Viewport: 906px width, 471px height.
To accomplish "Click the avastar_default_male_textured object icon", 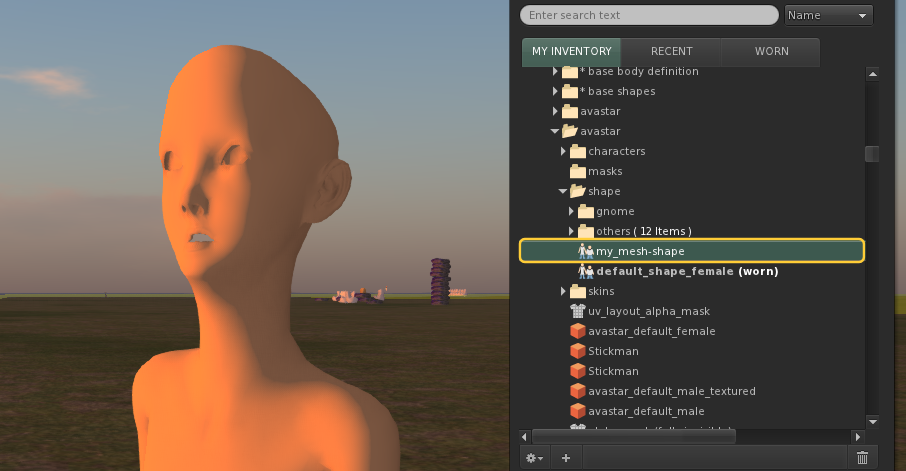I will [578, 391].
